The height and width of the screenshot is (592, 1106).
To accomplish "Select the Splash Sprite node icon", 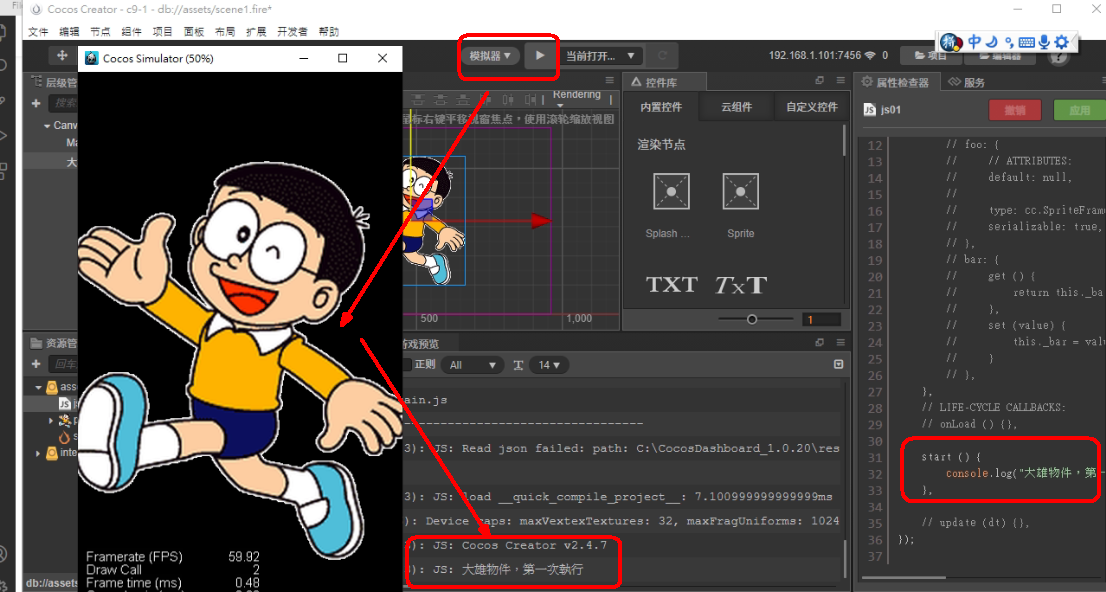I will coord(672,191).
